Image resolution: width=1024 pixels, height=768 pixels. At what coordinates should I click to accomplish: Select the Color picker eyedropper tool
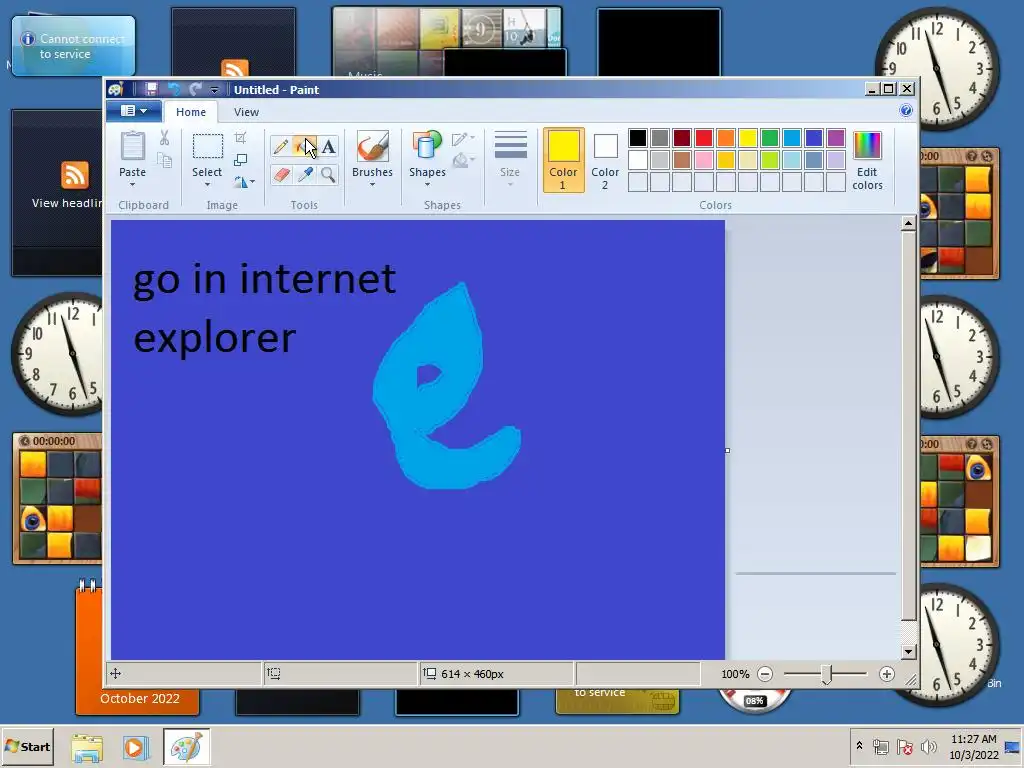pos(304,174)
